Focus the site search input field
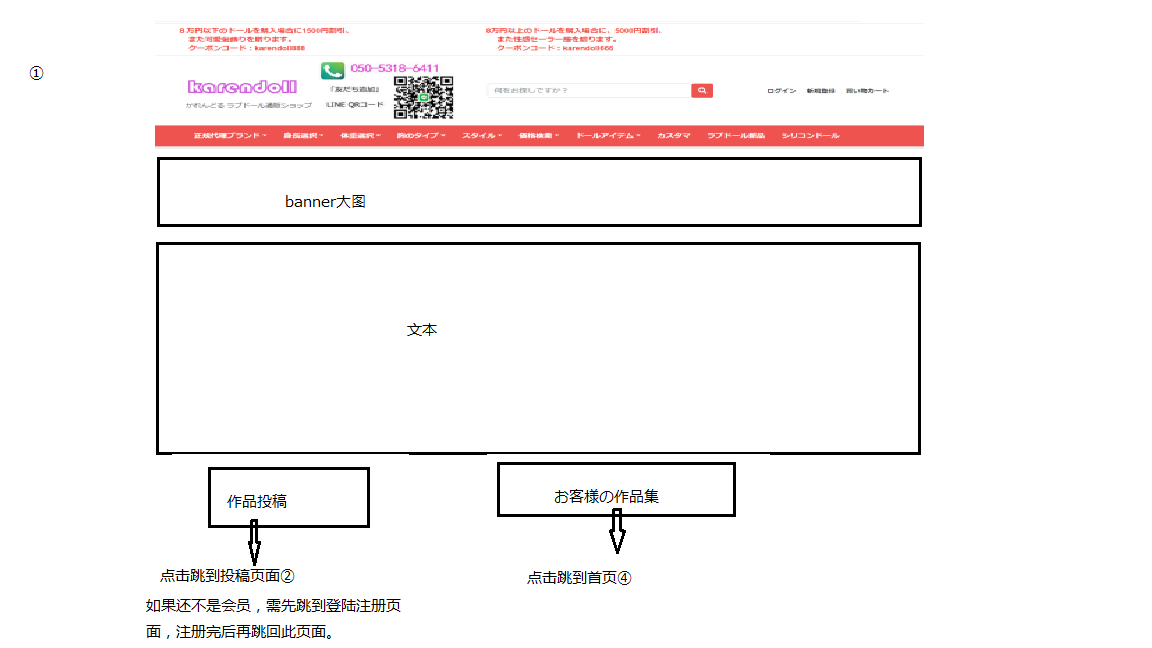The height and width of the screenshot is (648, 1152). coord(588,91)
